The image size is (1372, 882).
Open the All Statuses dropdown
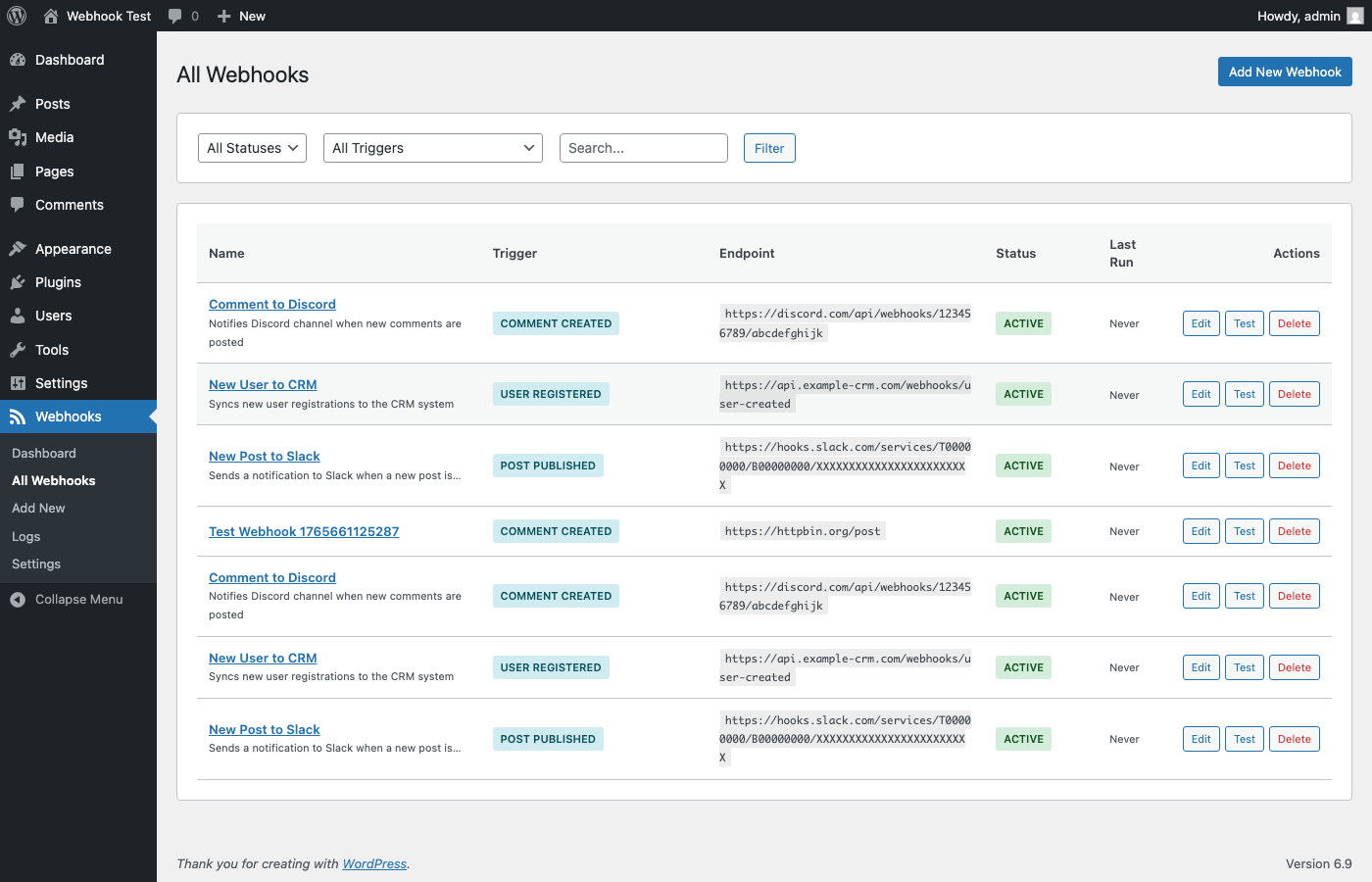click(252, 147)
